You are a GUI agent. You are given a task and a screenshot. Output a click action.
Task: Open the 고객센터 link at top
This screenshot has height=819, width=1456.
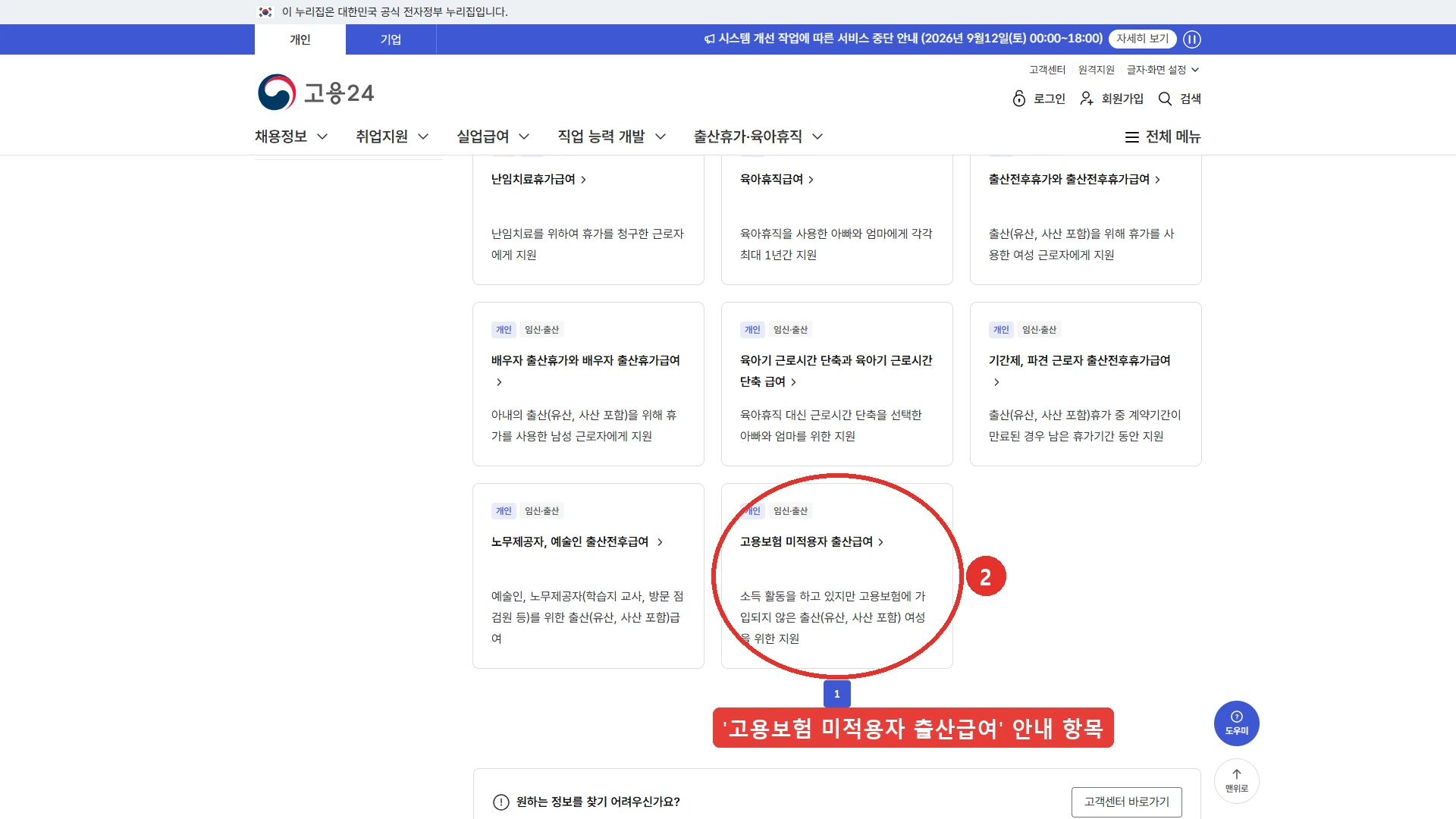tap(1047, 70)
